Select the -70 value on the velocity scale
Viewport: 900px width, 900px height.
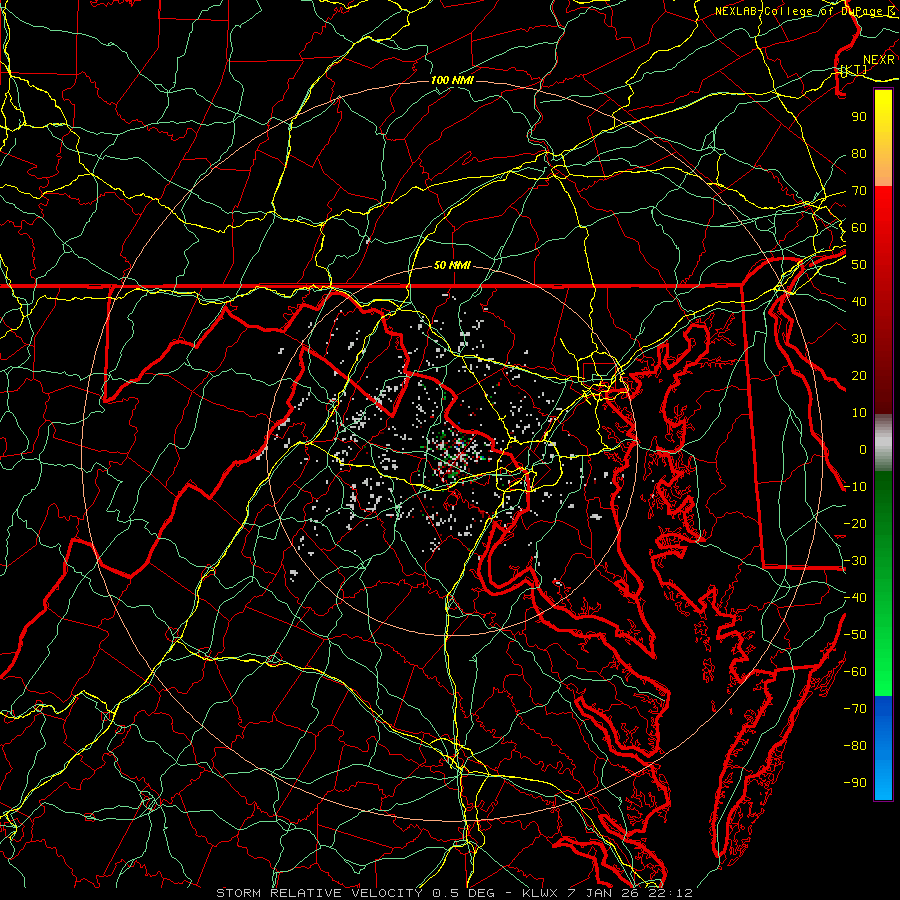tap(855, 709)
